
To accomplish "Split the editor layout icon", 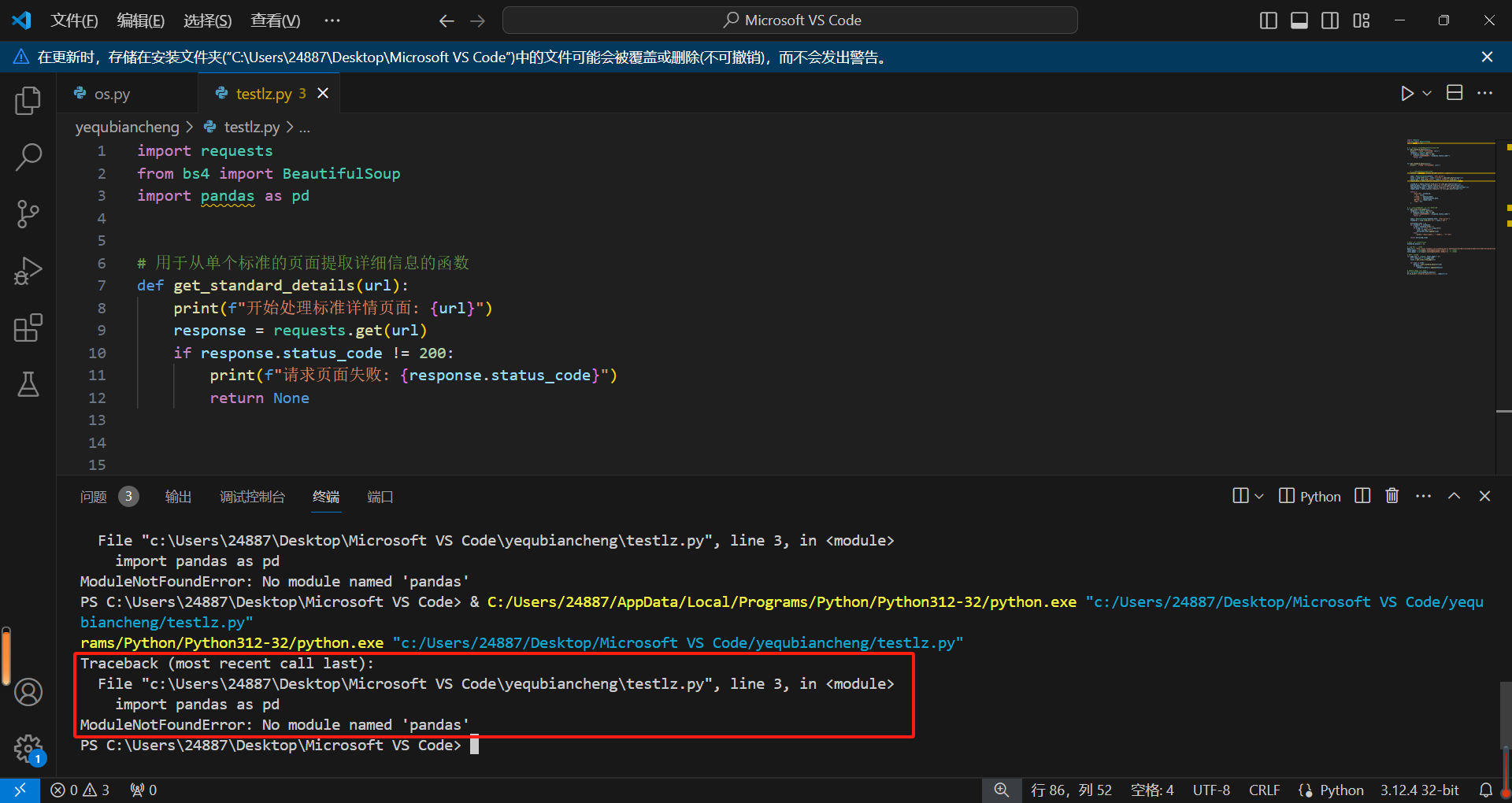I will 1455,93.
